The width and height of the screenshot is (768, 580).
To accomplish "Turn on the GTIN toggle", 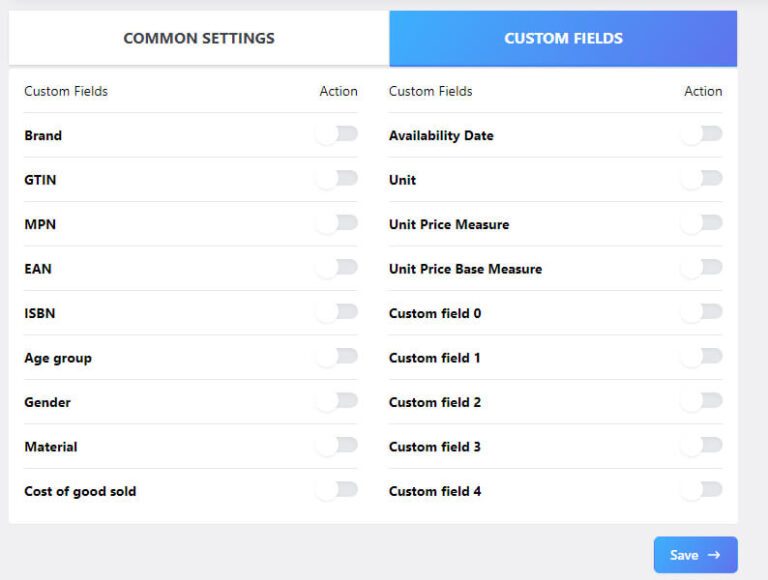I will 337,179.
